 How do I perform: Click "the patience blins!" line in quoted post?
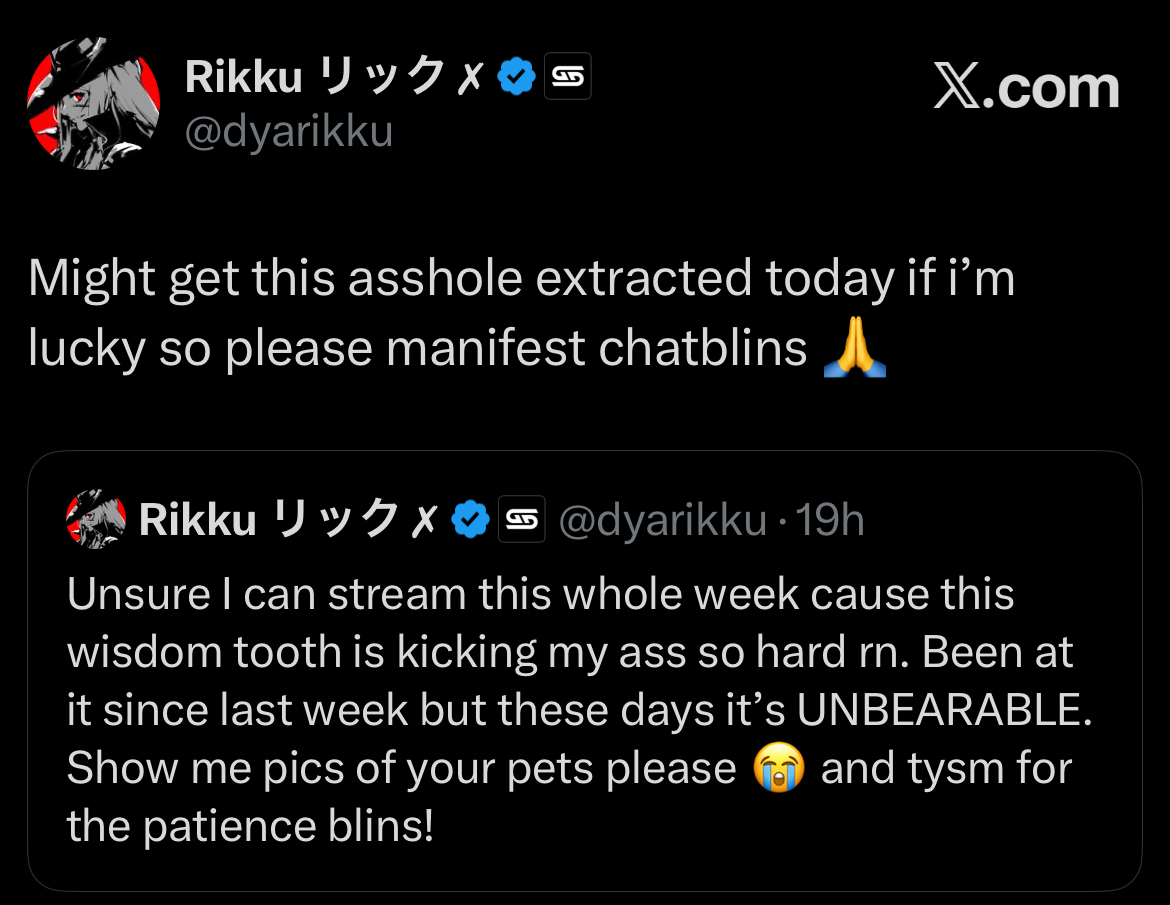[250, 826]
